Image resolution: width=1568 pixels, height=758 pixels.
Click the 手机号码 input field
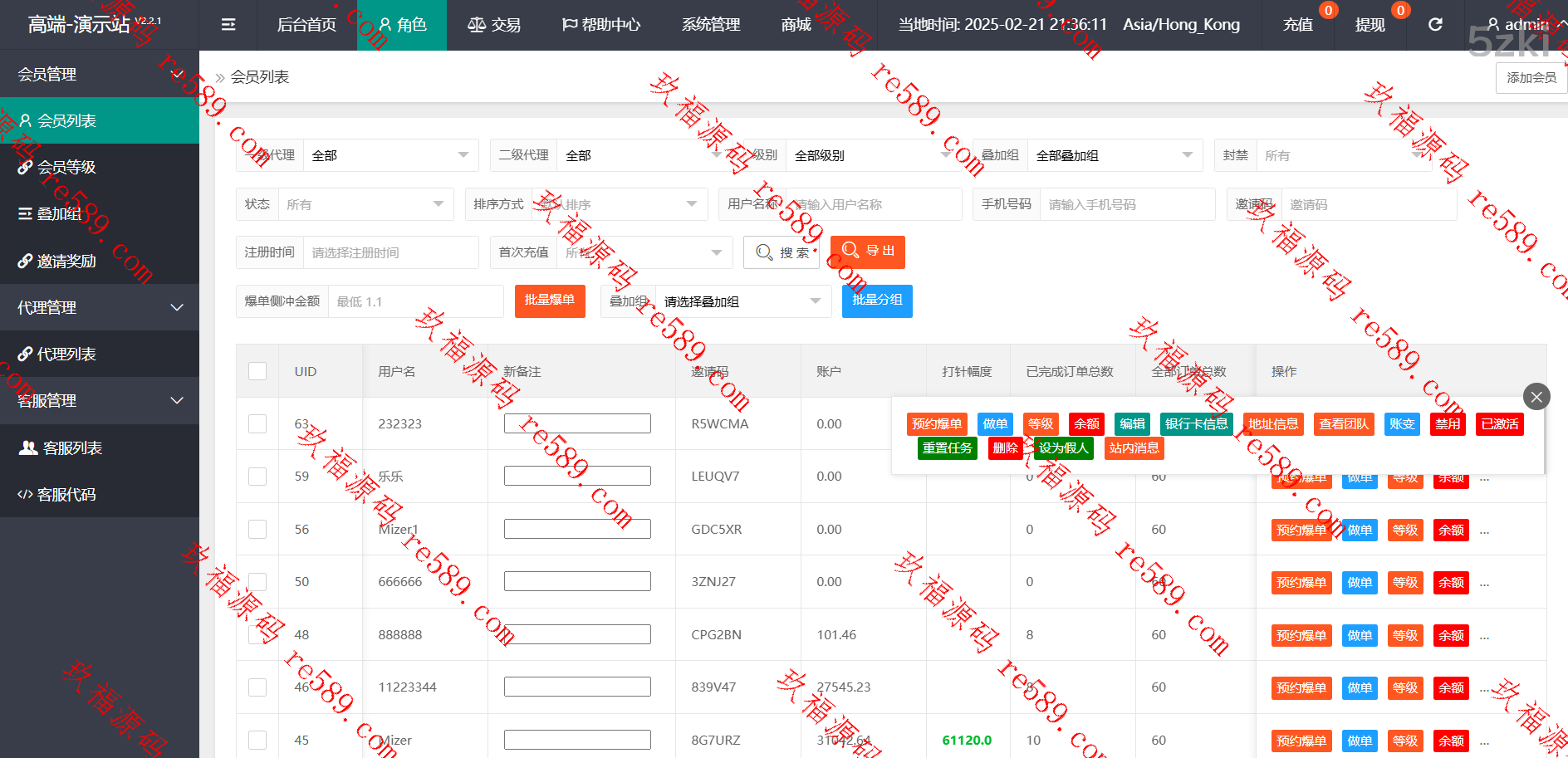coord(1126,204)
